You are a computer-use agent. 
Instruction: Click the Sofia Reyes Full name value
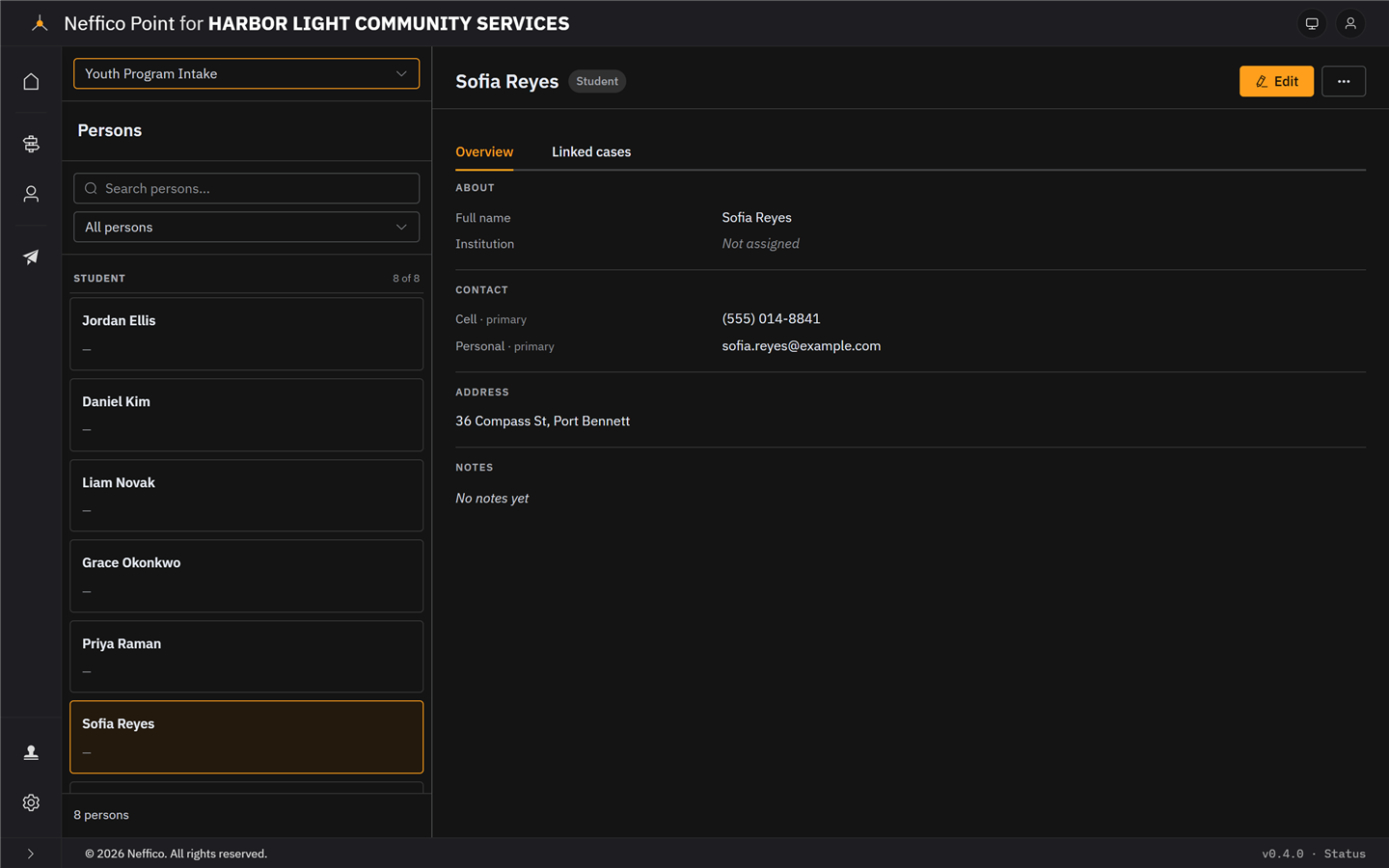[x=756, y=217]
